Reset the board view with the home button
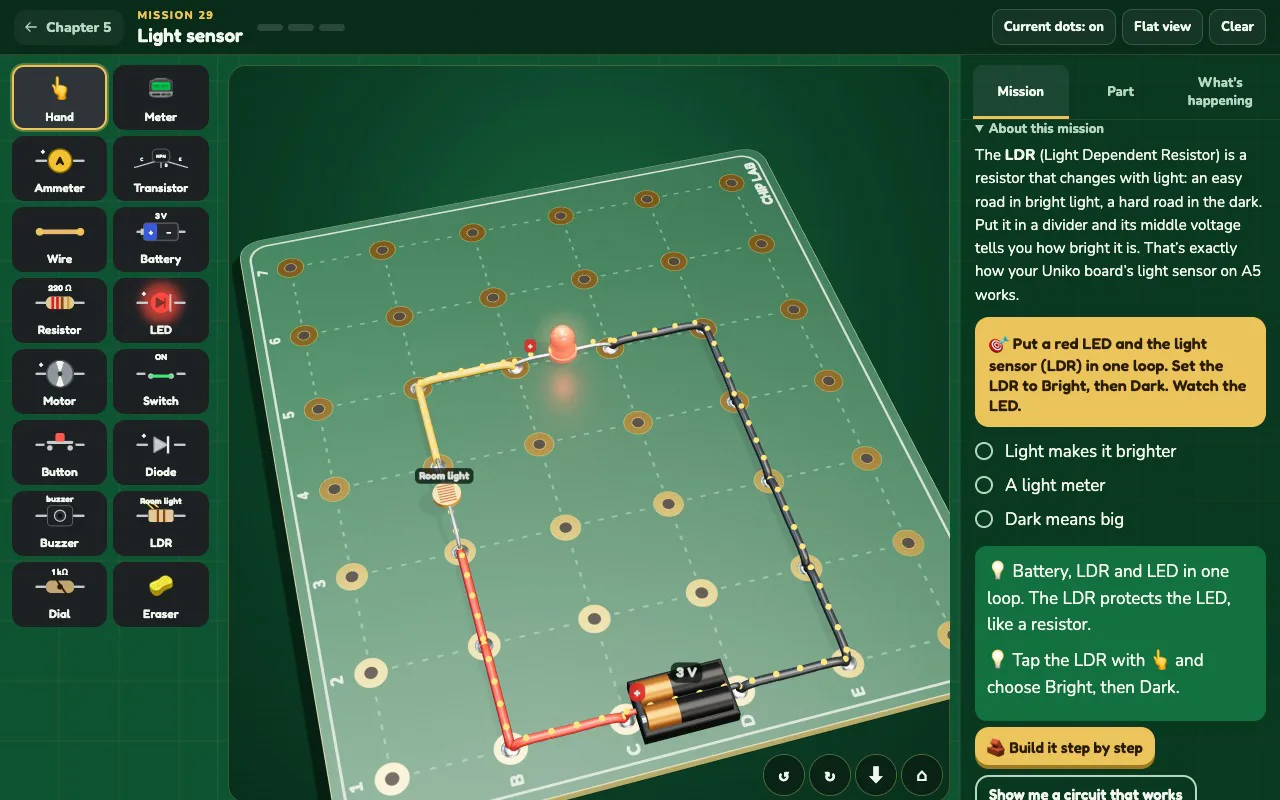Viewport: 1280px width, 800px height. point(922,775)
